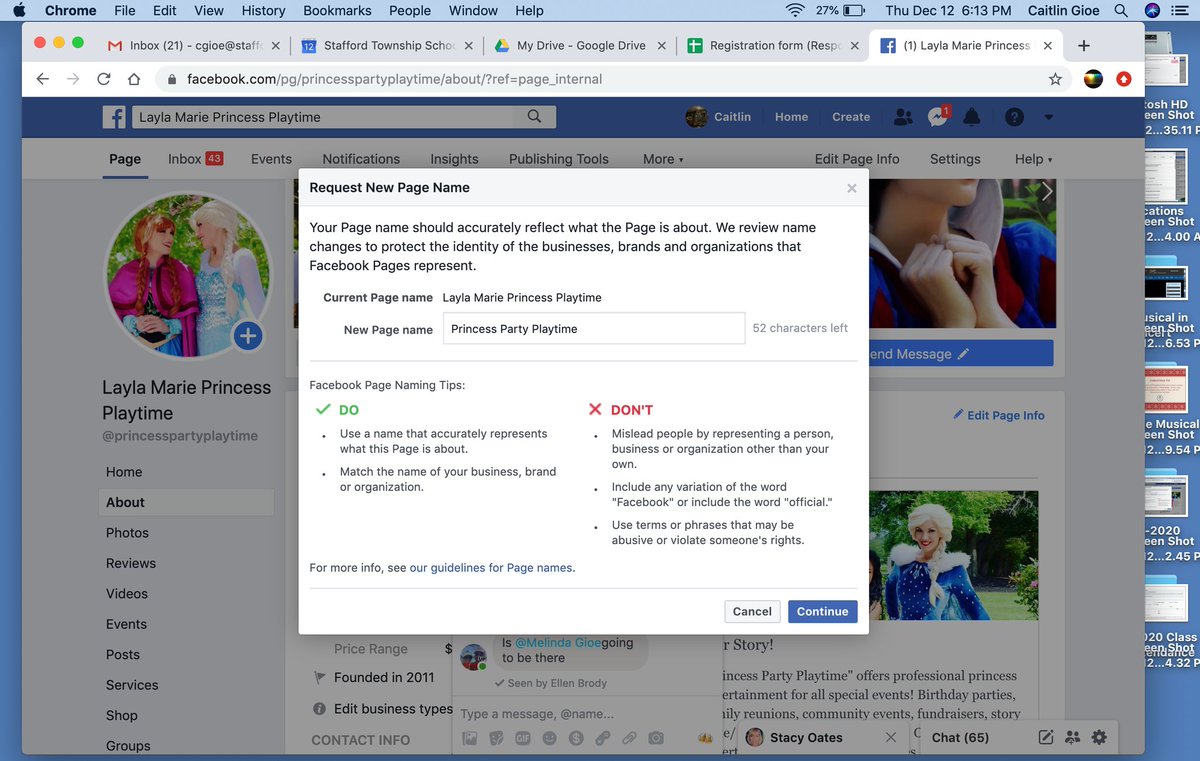This screenshot has height=761, width=1200.
Task: Click the battery status icon
Action: coord(855,10)
